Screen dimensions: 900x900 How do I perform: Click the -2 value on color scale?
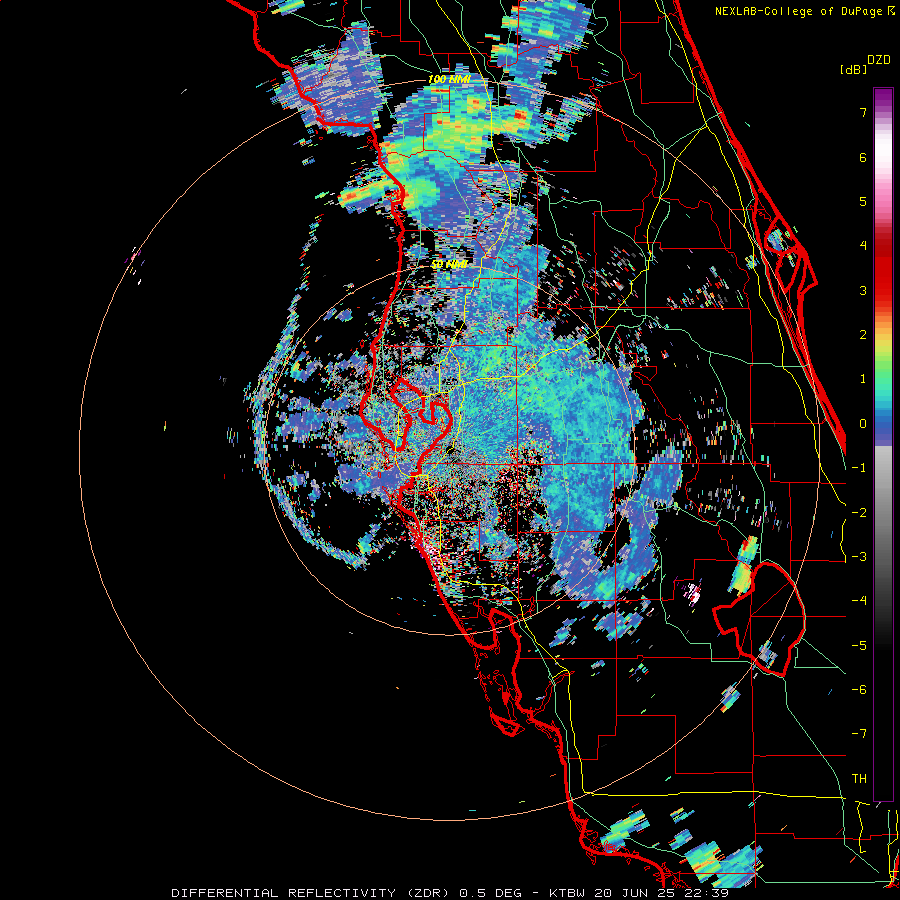pos(859,513)
